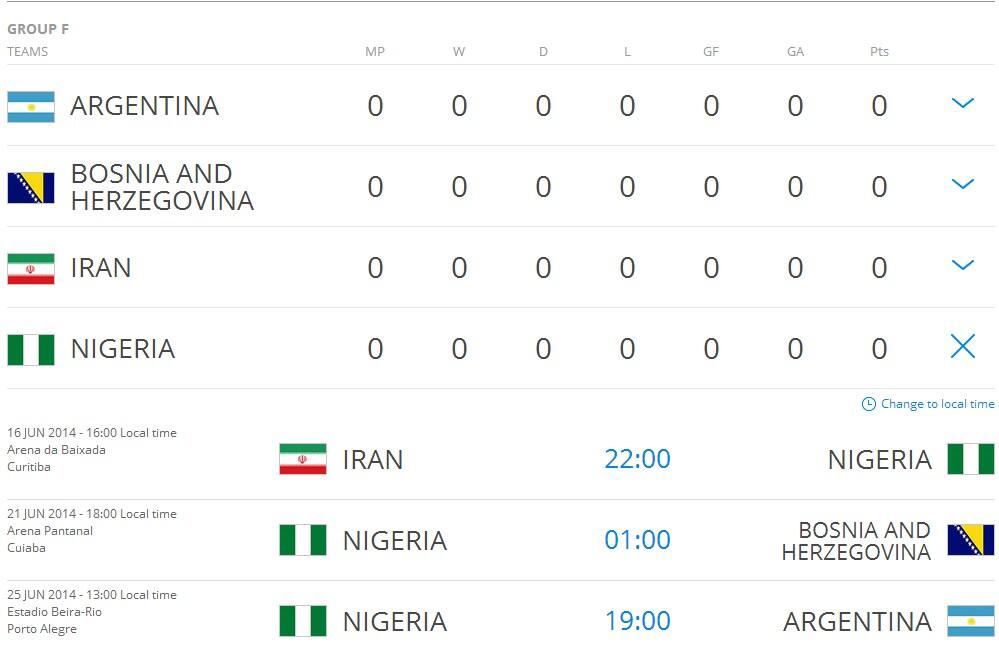Click the ARGENTINA team name in standings
Screen dimensions: 999x657
[x=145, y=107]
